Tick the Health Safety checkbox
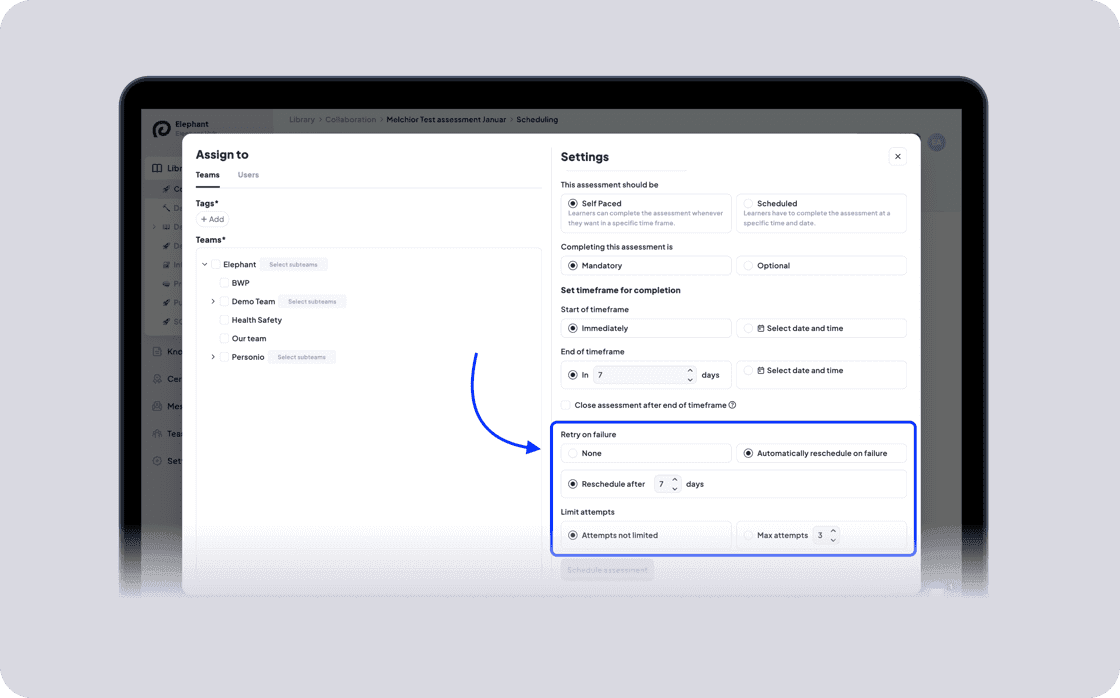 click(x=224, y=320)
